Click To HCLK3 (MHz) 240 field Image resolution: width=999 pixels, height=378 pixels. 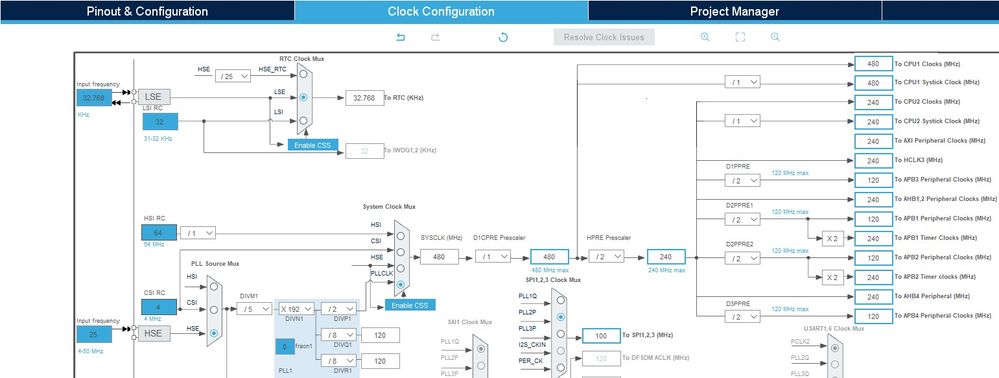click(873, 161)
